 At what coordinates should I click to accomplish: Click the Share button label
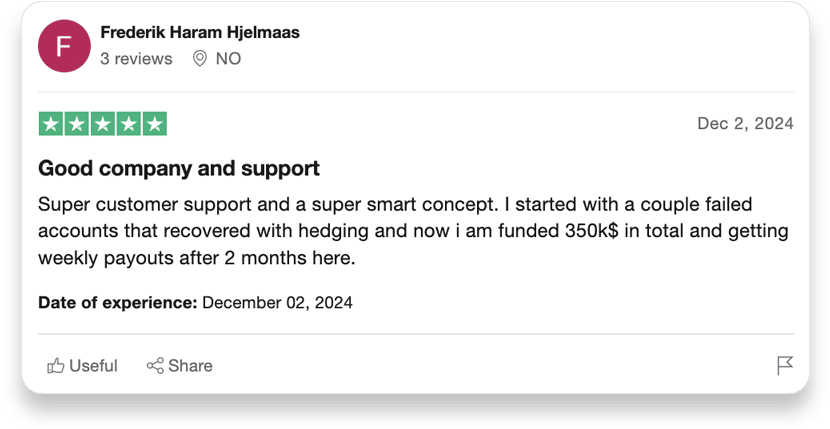(x=190, y=365)
